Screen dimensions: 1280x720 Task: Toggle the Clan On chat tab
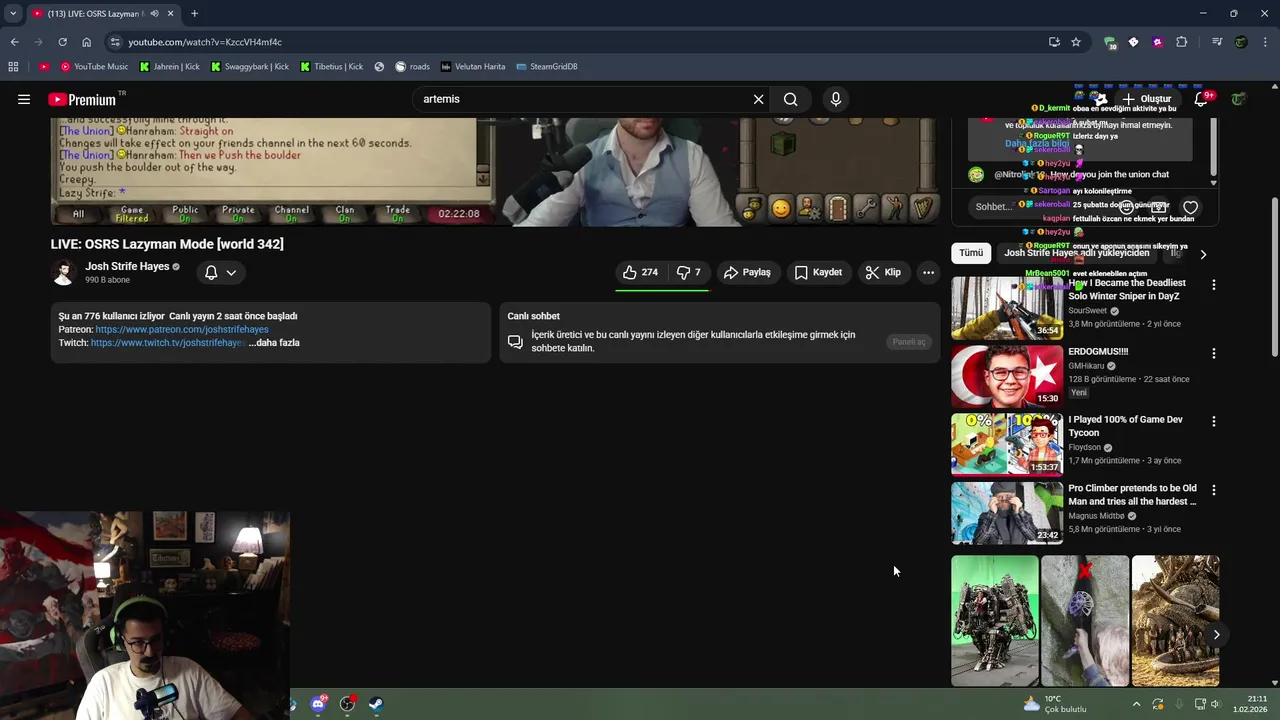coord(344,214)
